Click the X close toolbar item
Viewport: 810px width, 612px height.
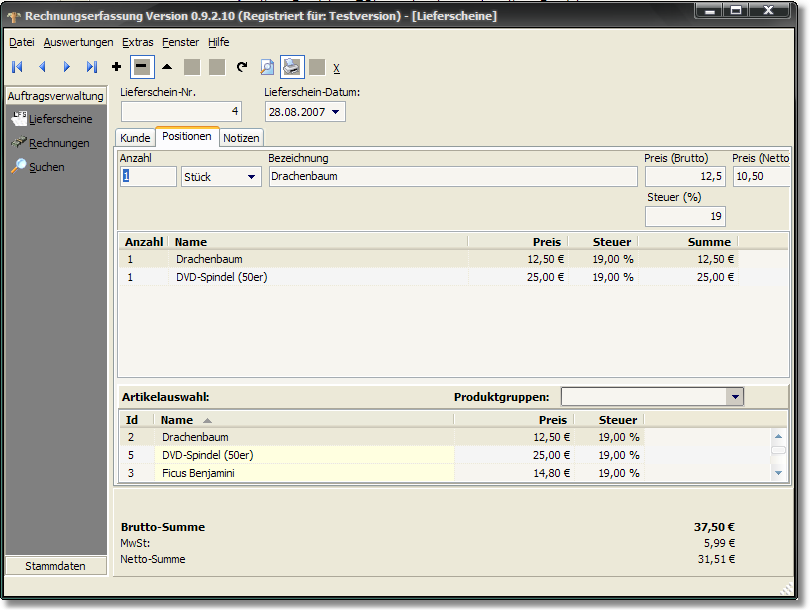pos(336,68)
